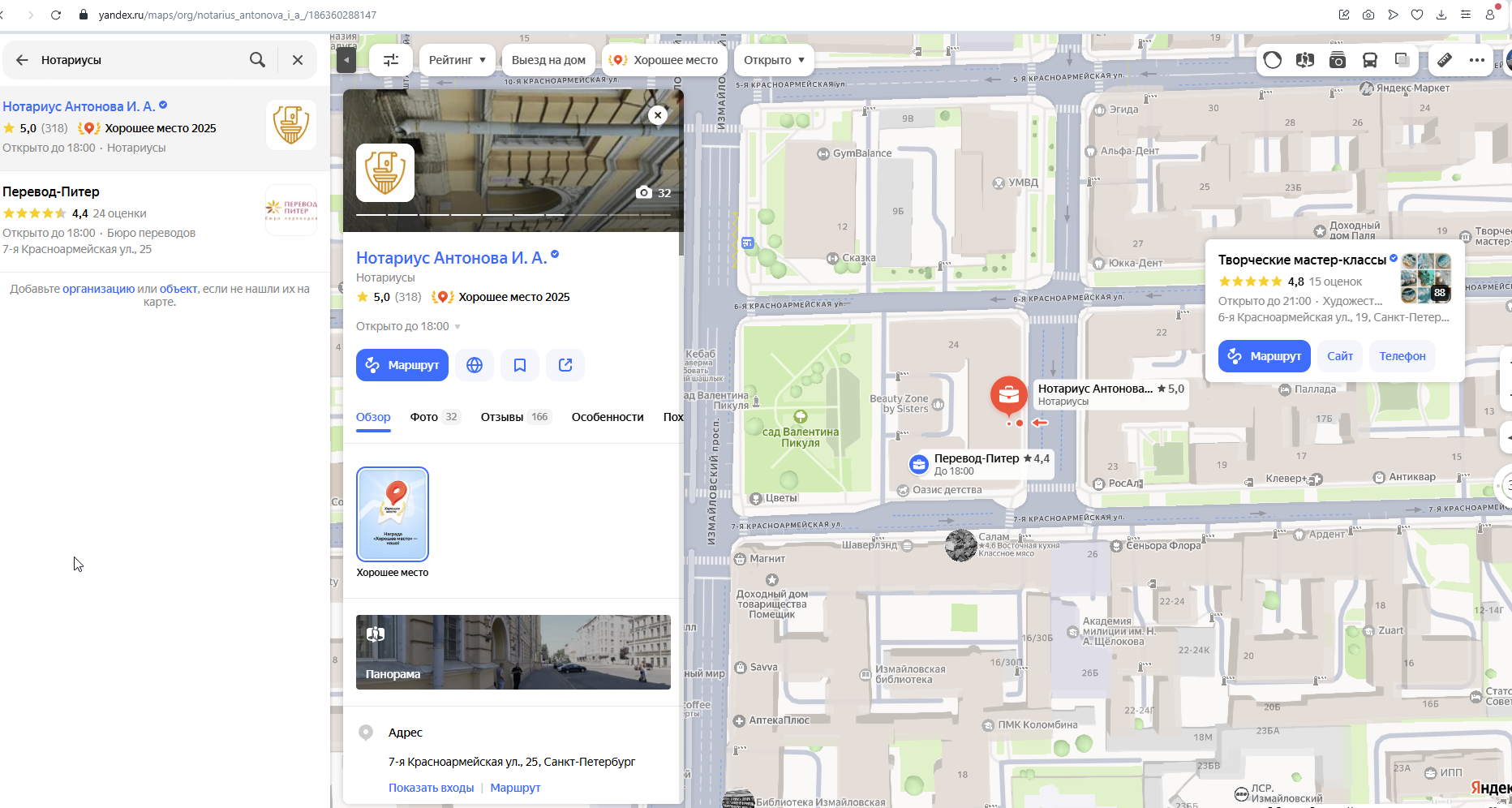Open the Хорошее место award thumbnail
The image size is (1512, 808).
pos(393,514)
